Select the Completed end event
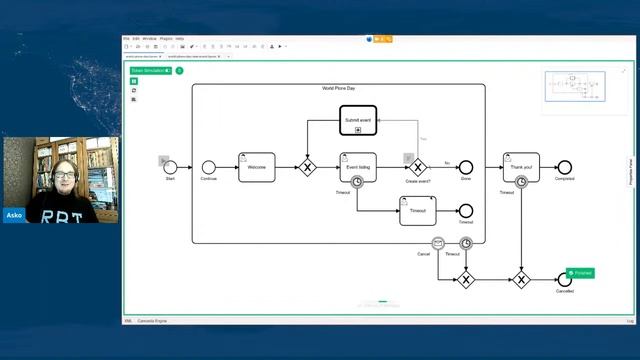 (564, 167)
